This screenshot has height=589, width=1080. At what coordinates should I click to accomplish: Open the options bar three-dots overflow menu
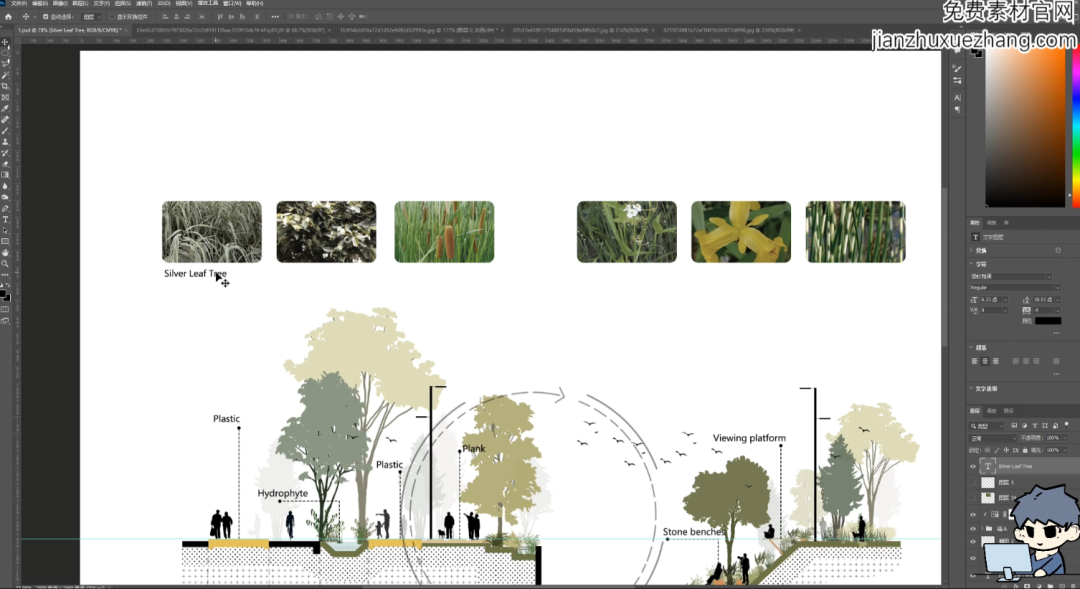pos(275,17)
